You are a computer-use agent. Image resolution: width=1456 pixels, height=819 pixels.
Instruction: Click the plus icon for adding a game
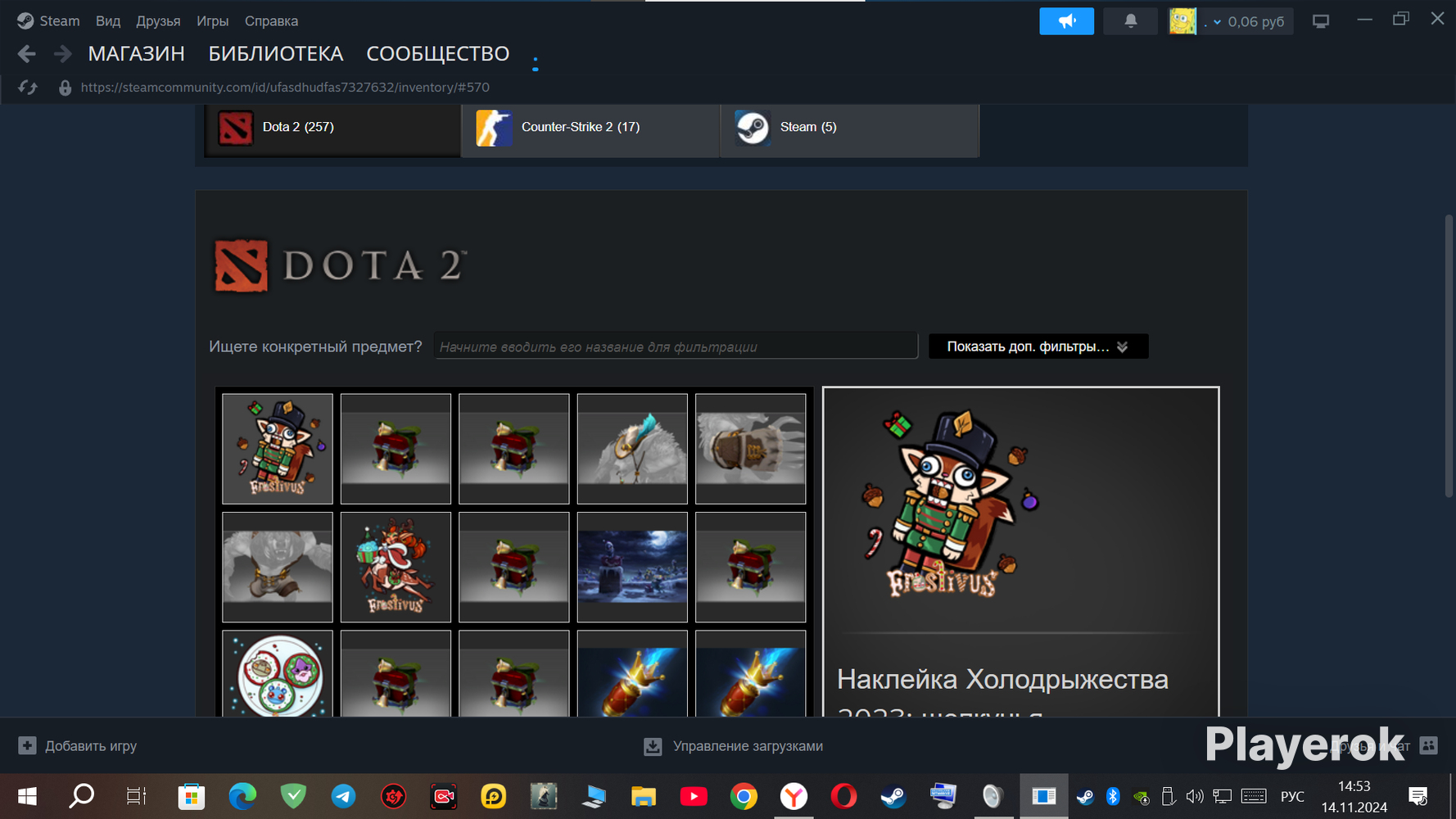pyautogui.click(x=27, y=745)
